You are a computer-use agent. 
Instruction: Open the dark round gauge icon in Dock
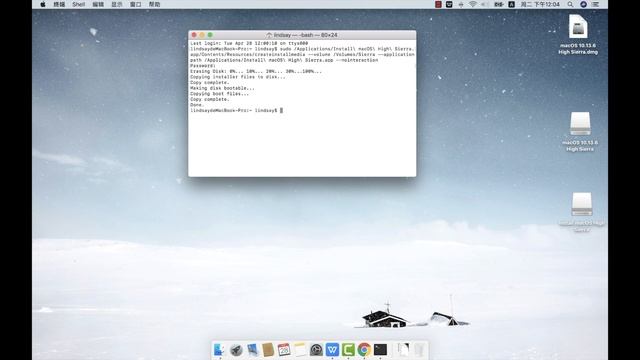(x=316, y=350)
